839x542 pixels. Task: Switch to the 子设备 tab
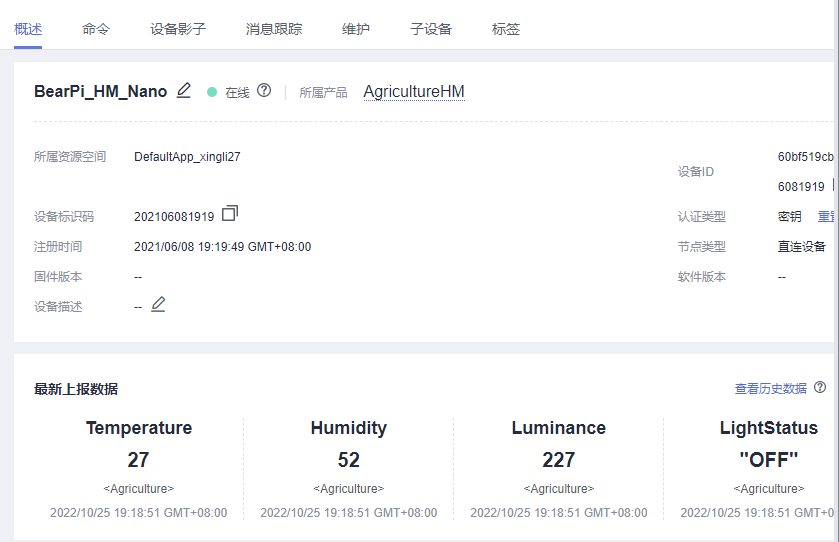431,29
